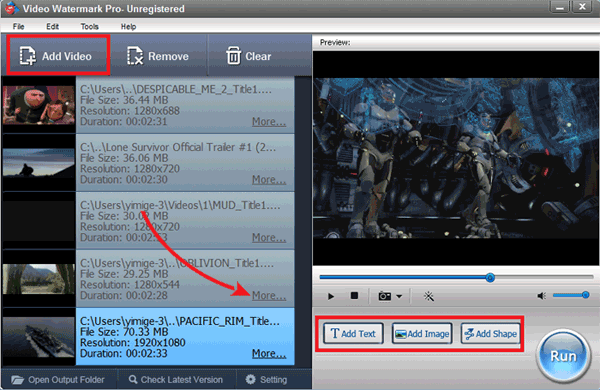Open the File menu

(x=18, y=26)
